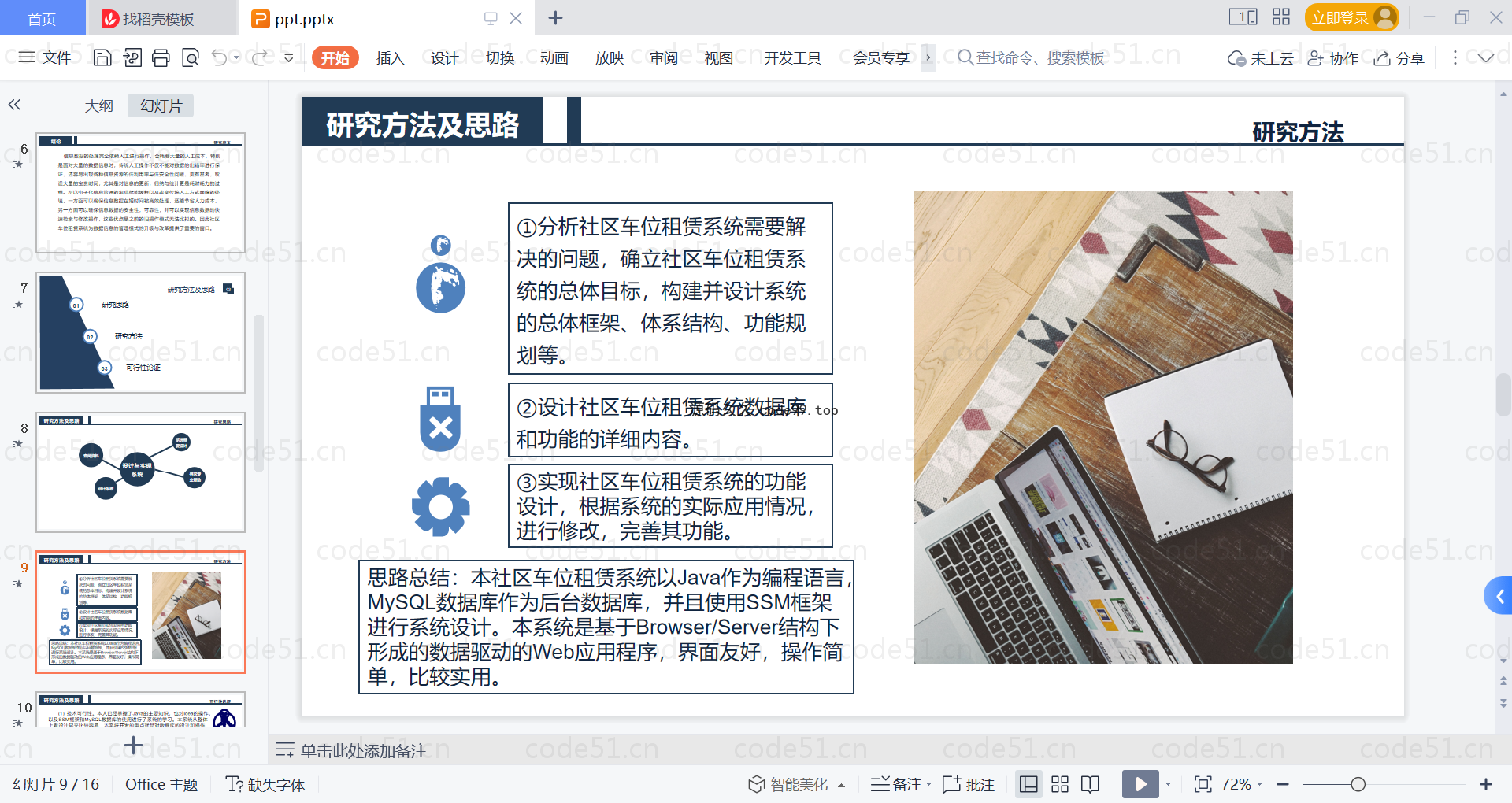
Task: Switch to the 大纲 outline view
Action: tap(98, 105)
